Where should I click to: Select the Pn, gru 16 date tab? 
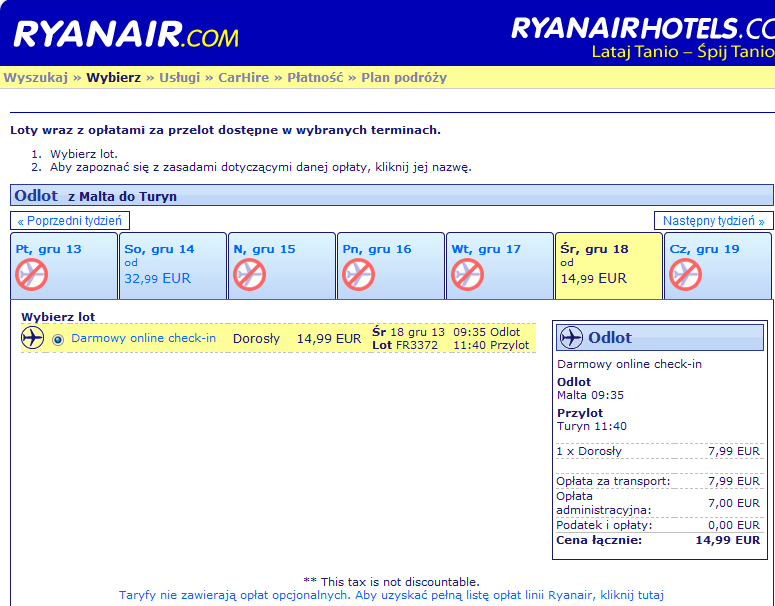point(391,266)
